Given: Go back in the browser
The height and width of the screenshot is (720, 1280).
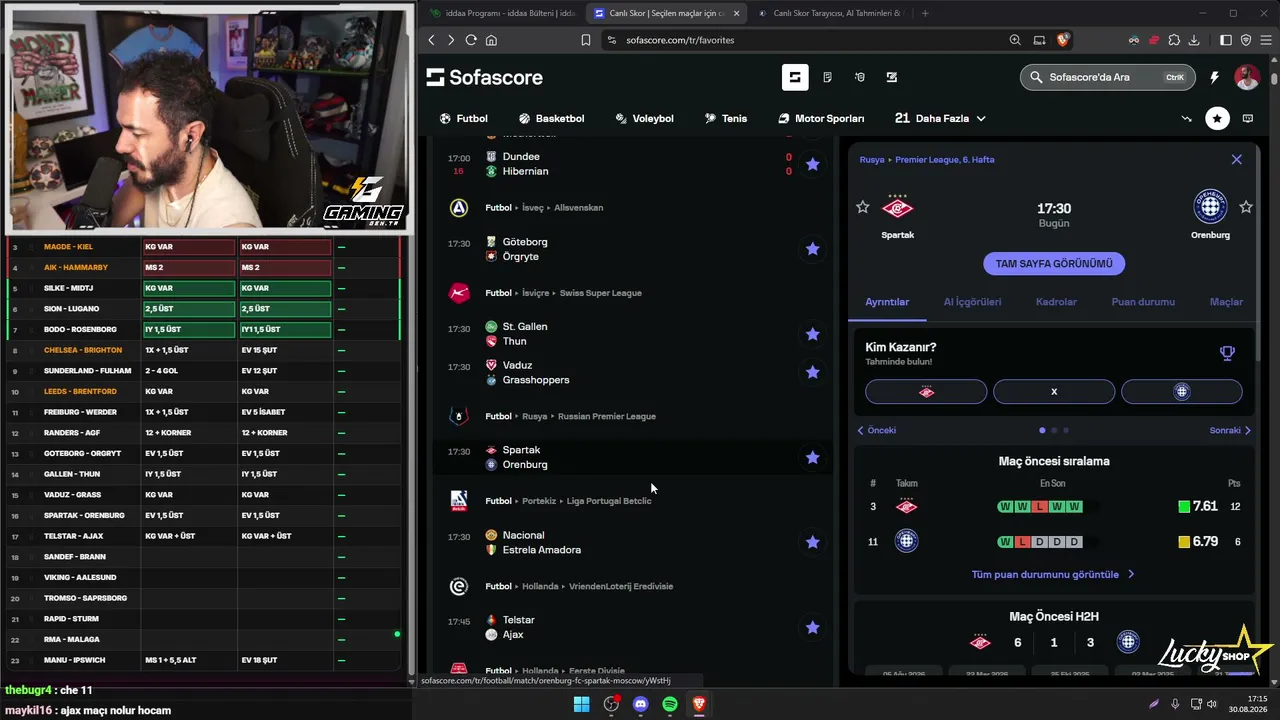Looking at the screenshot, I should [x=432, y=40].
